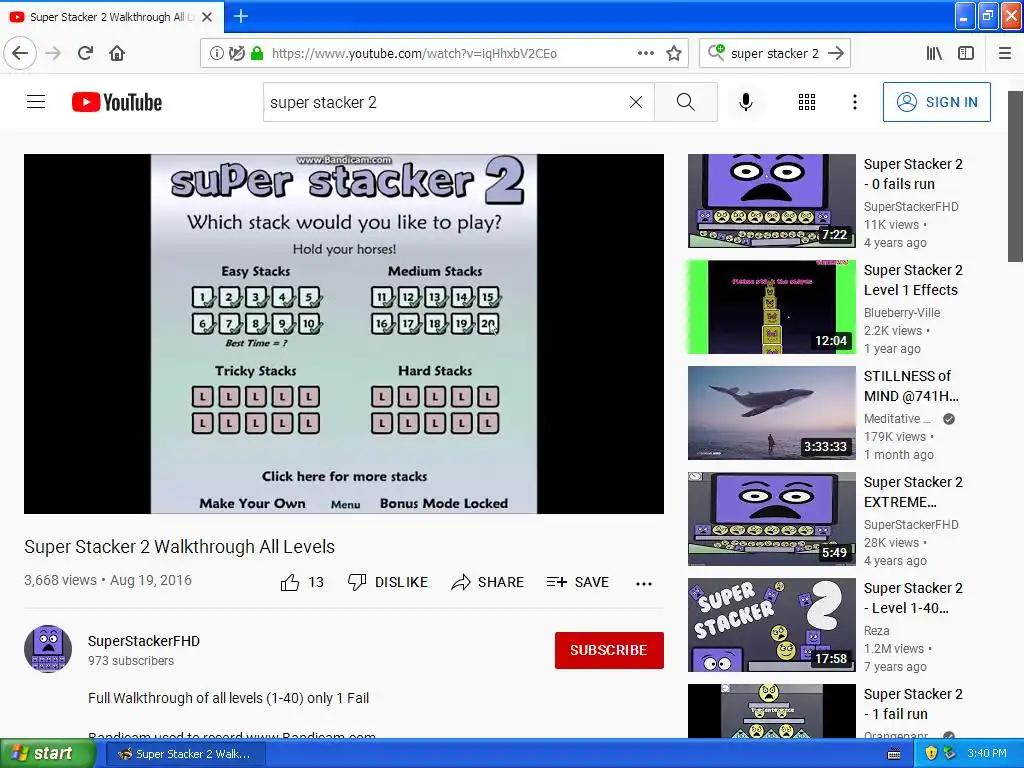Click the SuperStackerFHD channel name
This screenshot has width=1024, height=768.
(x=144, y=641)
